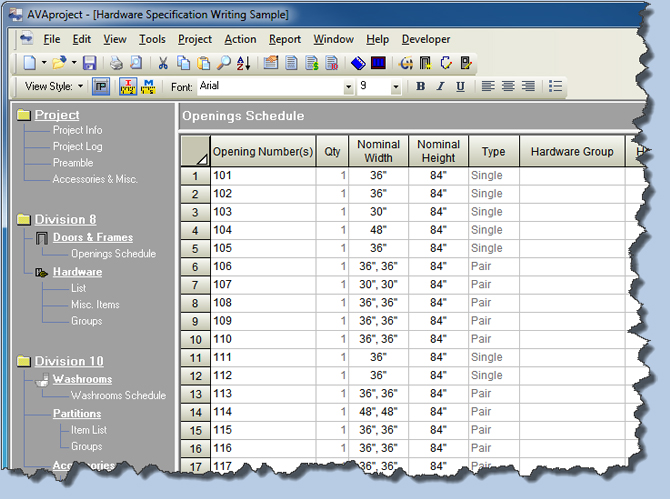Toggle Bold formatting
Screen dimensions: 670x499
[421, 87]
